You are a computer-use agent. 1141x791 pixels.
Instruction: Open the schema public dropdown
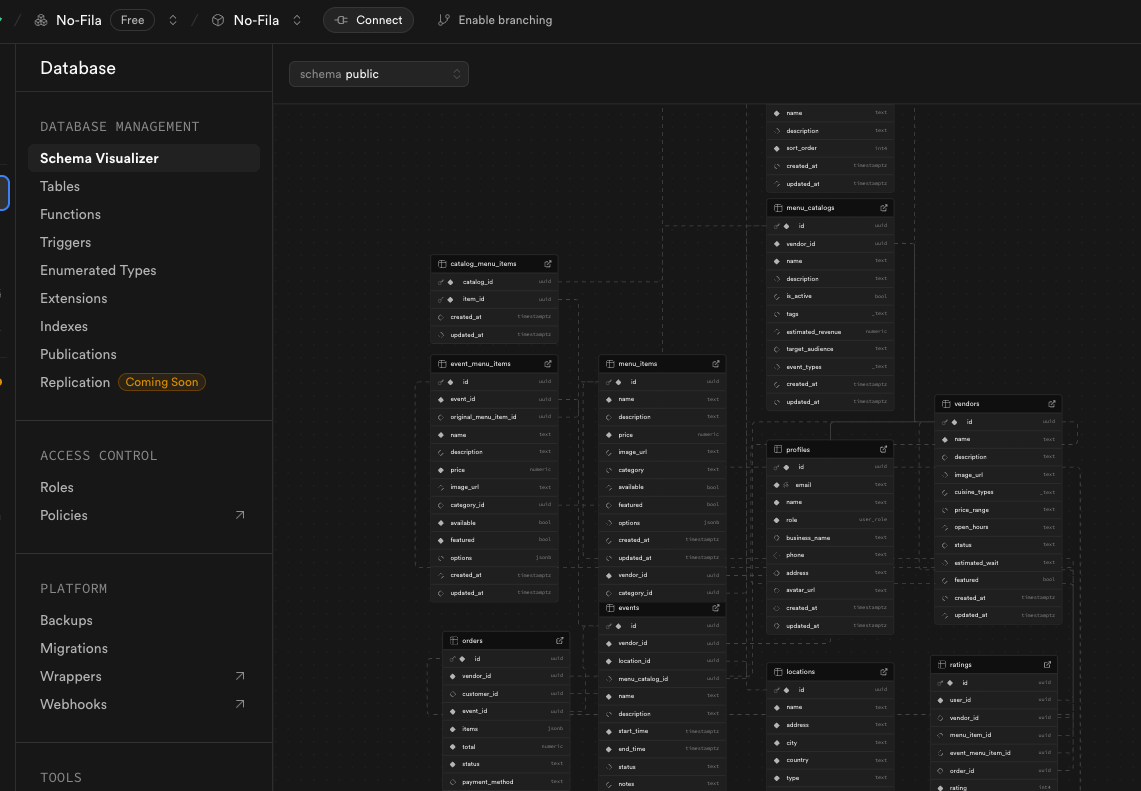pyautogui.click(x=378, y=74)
